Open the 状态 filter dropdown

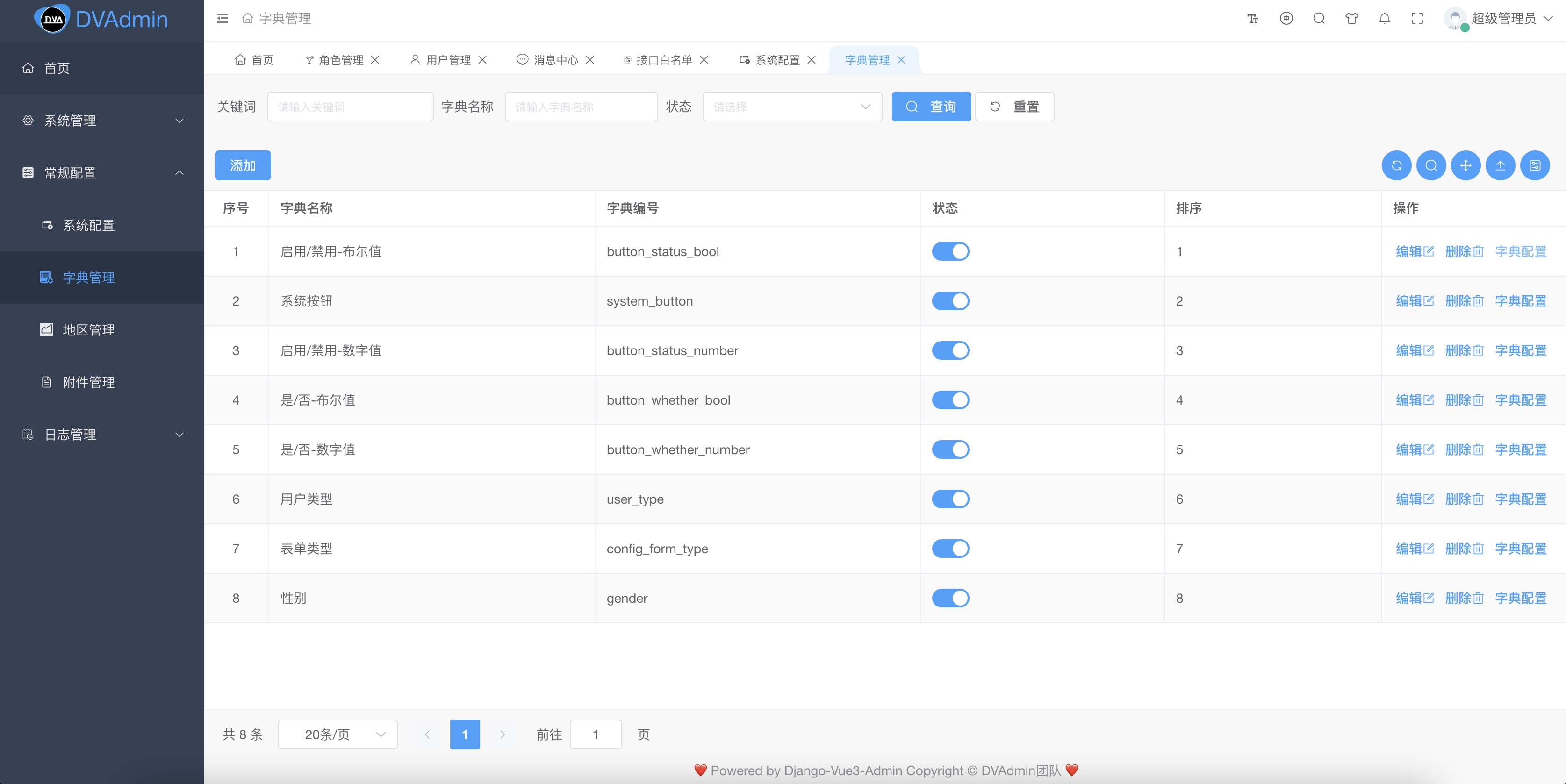(791, 107)
